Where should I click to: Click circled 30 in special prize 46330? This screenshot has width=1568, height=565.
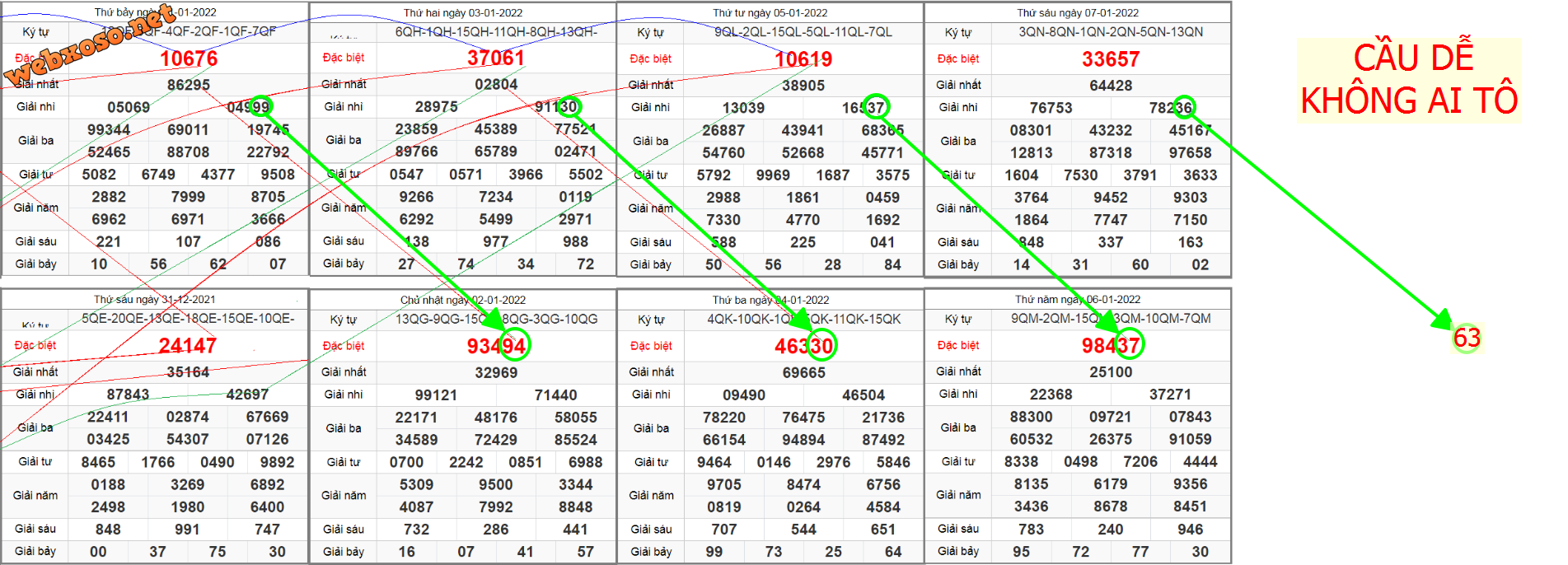pos(821,345)
